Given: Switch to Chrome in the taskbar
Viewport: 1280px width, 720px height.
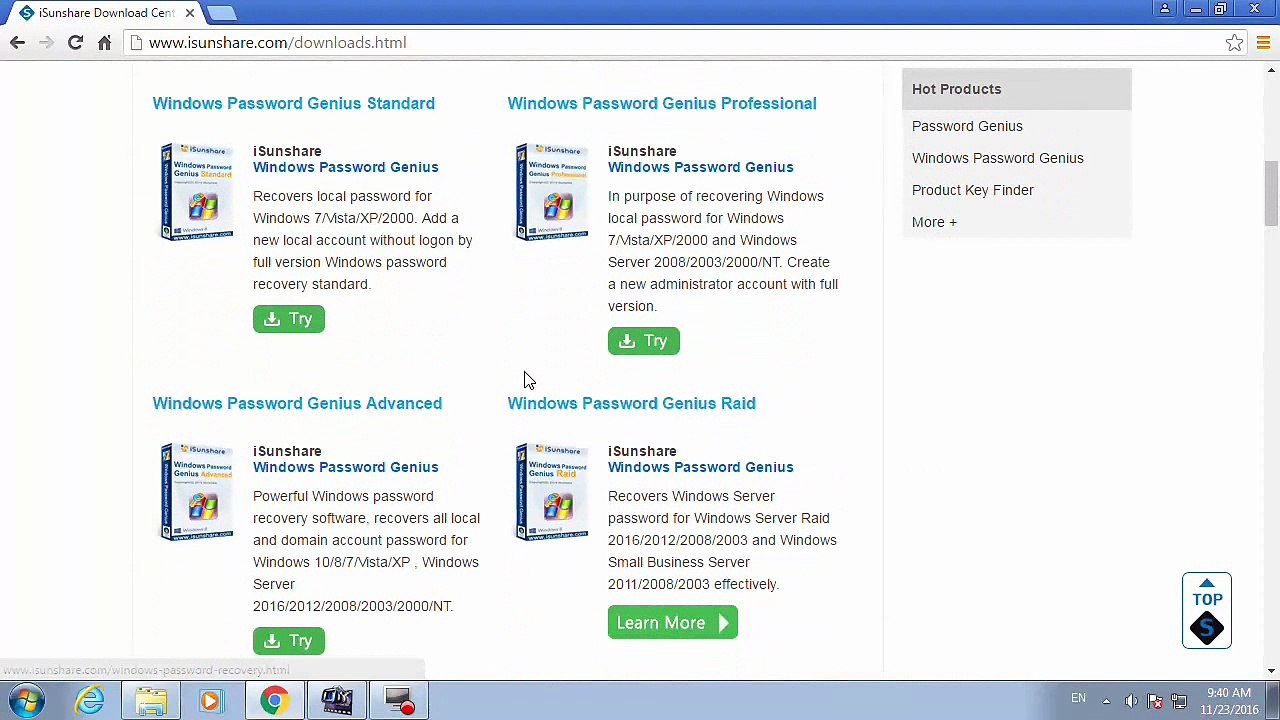Looking at the screenshot, I should click(x=274, y=700).
